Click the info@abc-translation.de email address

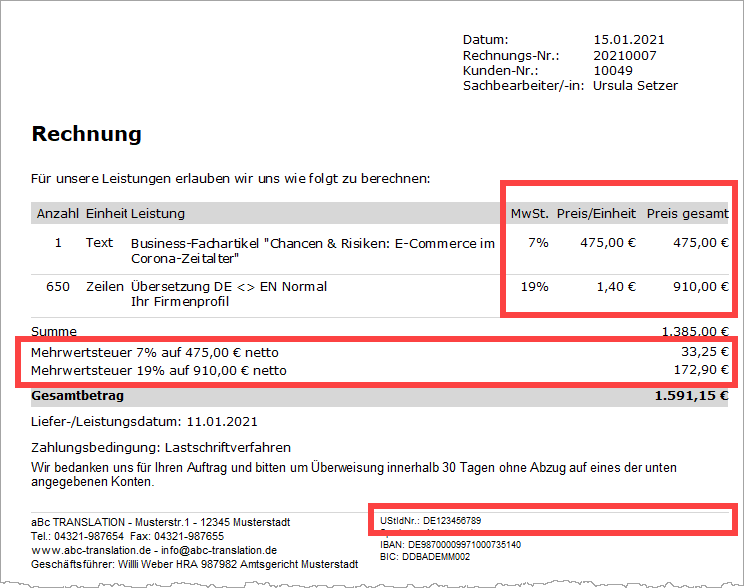[x=219, y=551]
